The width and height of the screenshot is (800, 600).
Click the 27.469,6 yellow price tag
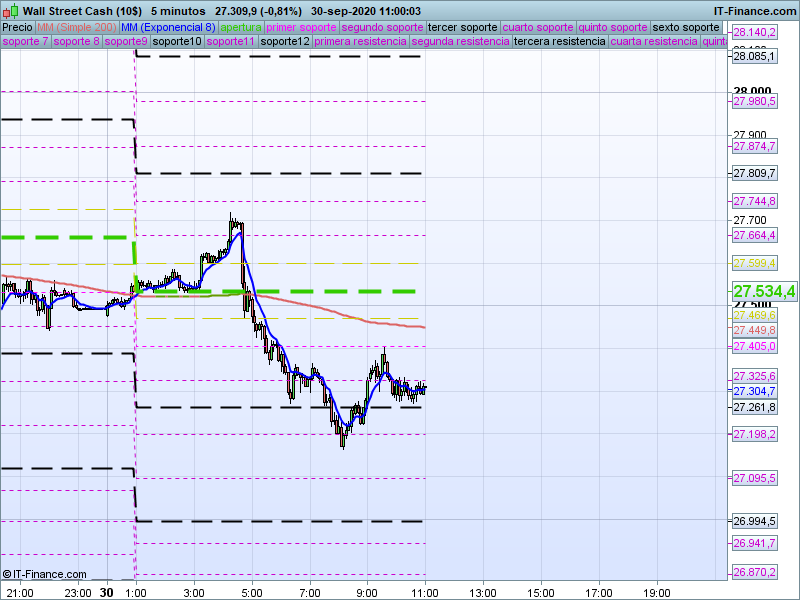[x=755, y=315]
